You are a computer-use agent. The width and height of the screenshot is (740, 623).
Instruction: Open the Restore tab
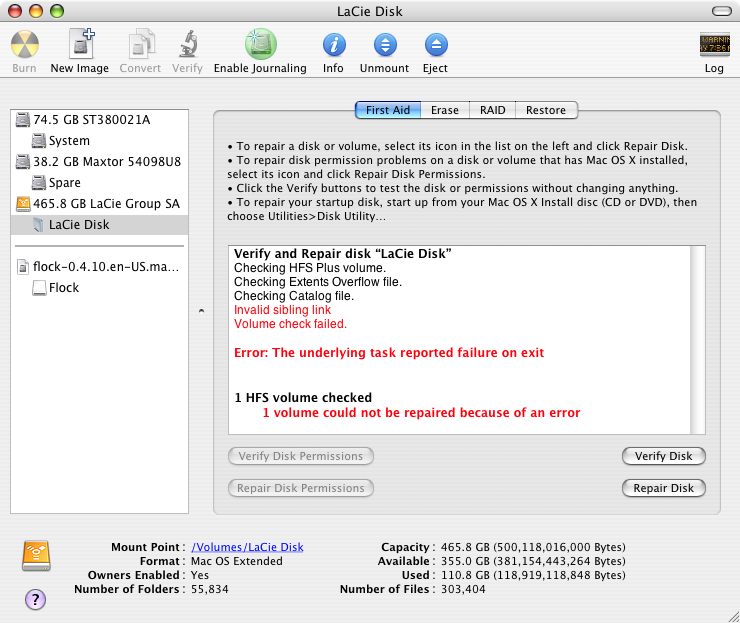pos(546,110)
